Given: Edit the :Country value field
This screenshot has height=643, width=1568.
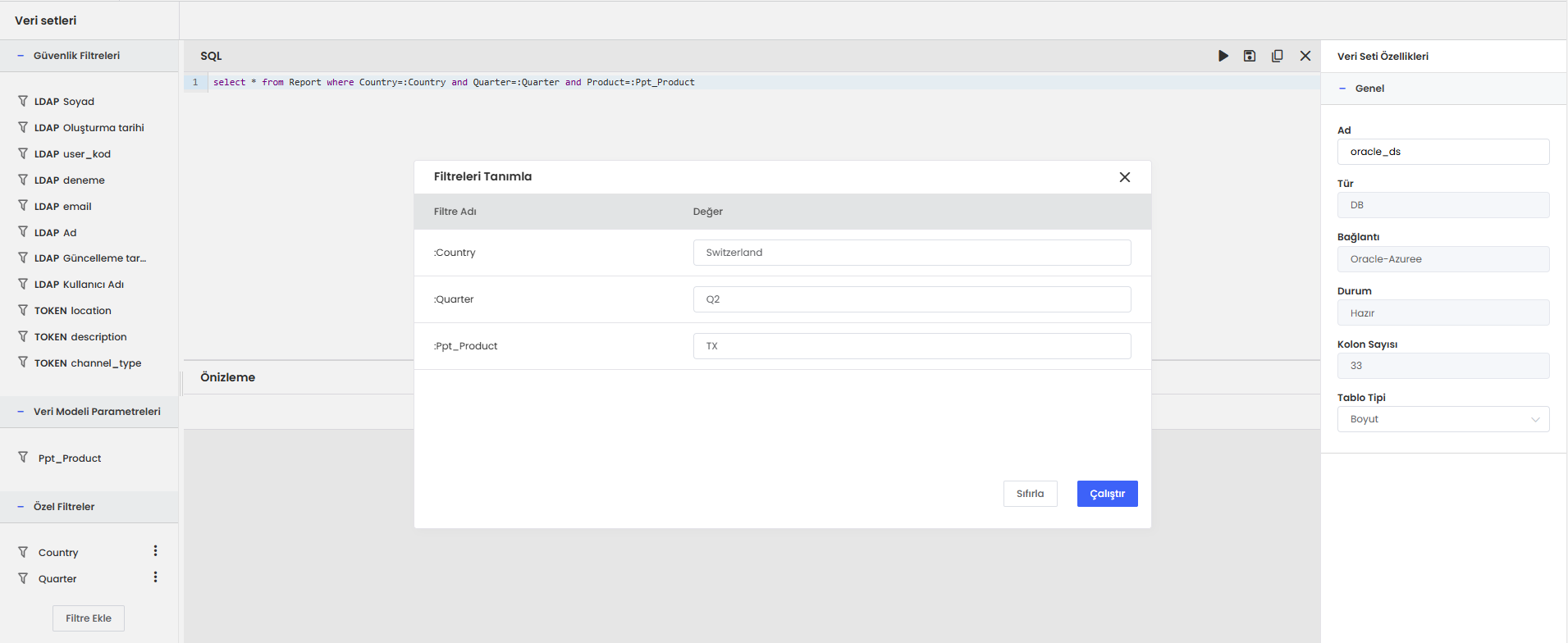Looking at the screenshot, I should click(912, 253).
